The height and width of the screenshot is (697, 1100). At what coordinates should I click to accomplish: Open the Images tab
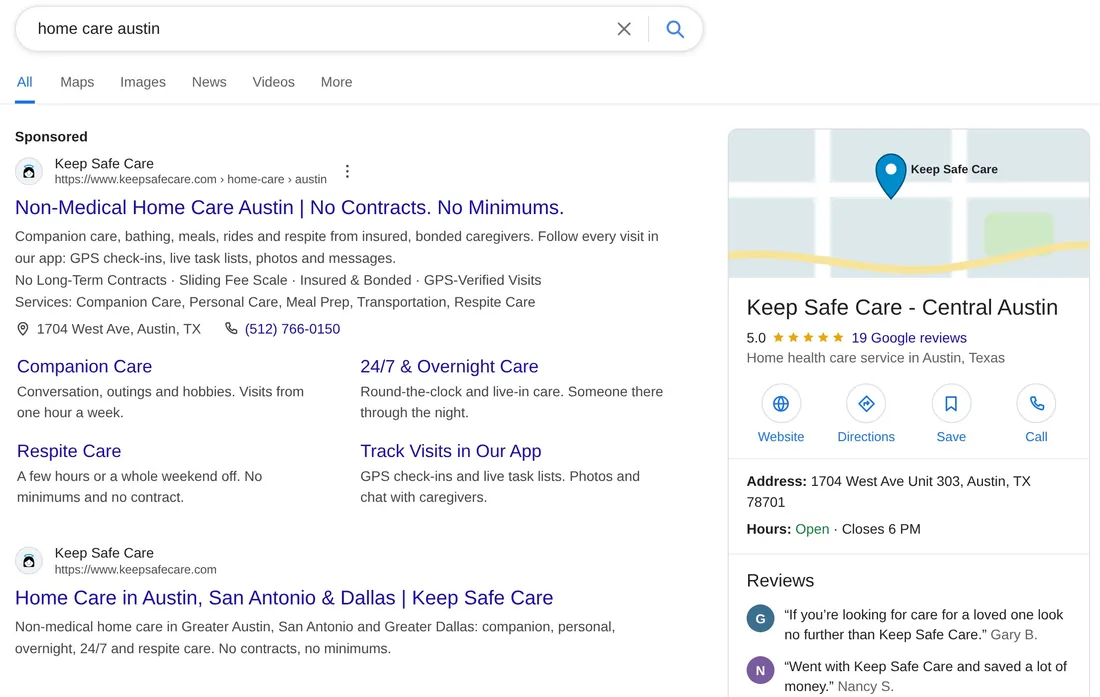click(143, 82)
